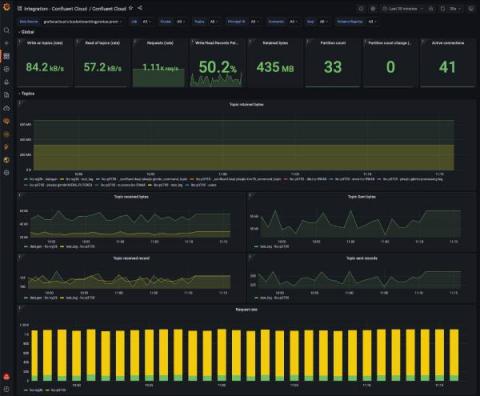Click first legend entry under Request rate chart
This screenshot has height=396, width=480.
tap(33, 390)
